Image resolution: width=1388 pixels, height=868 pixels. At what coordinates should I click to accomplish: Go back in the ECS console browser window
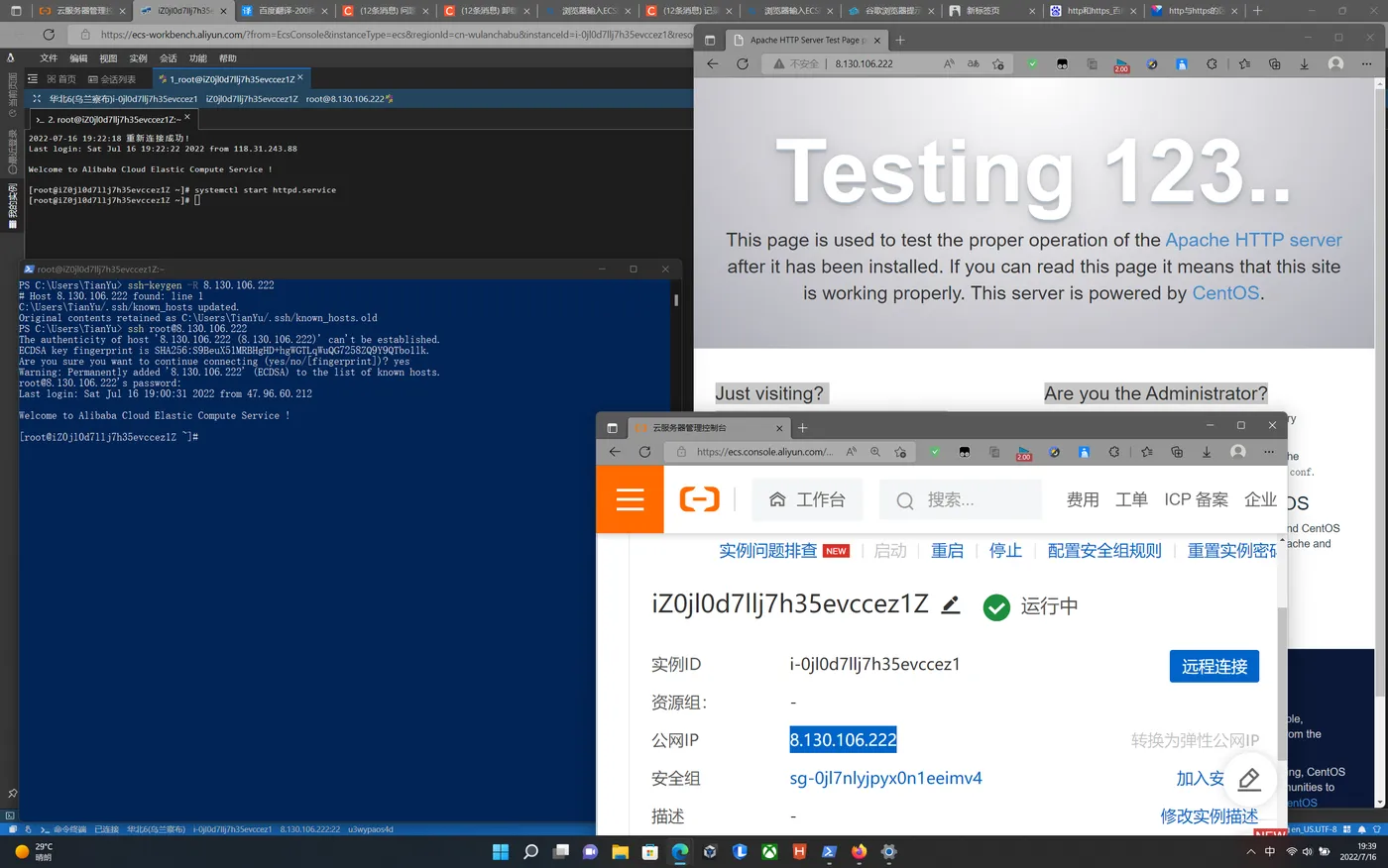click(615, 452)
